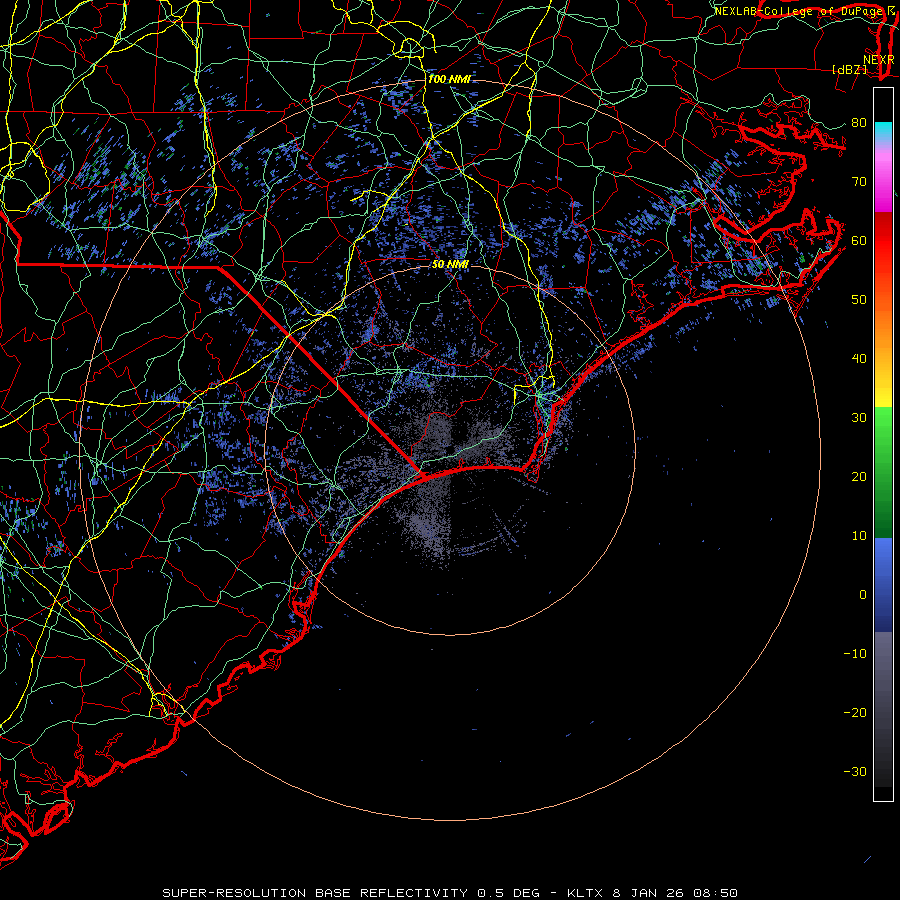Image resolution: width=900 pixels, height=900 pixels.
Task: Click the 70 value on dBZ scale
Action: click(x=859, y=182)
